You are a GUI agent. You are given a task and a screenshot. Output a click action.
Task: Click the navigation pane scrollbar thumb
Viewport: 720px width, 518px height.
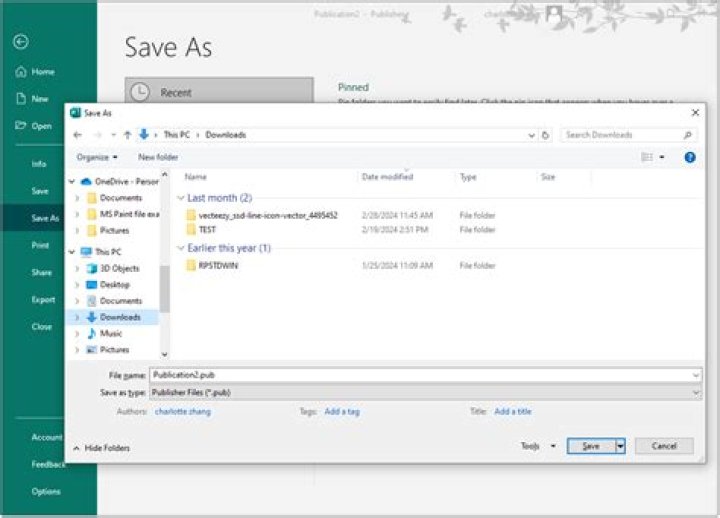pos(164,289)
